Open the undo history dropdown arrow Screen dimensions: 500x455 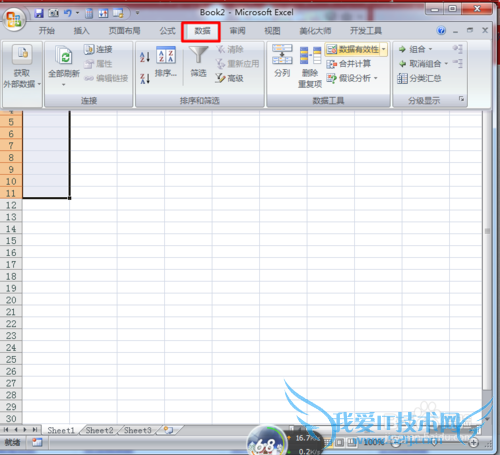tap(78, 13)
